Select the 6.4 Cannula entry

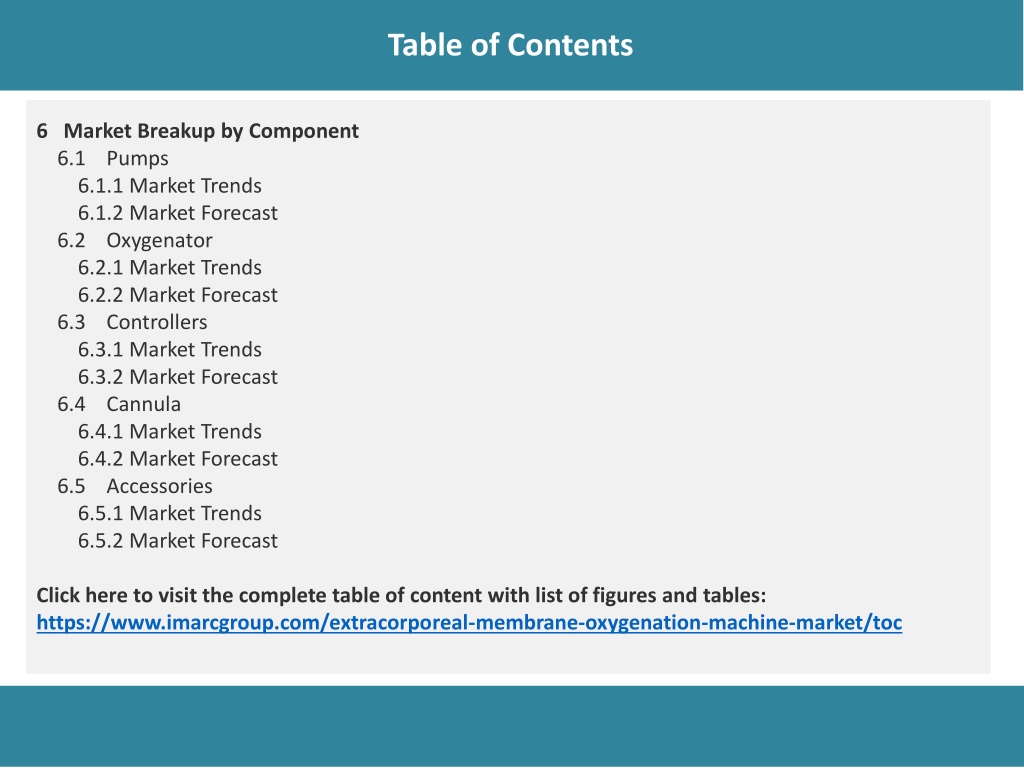[119, 404]
